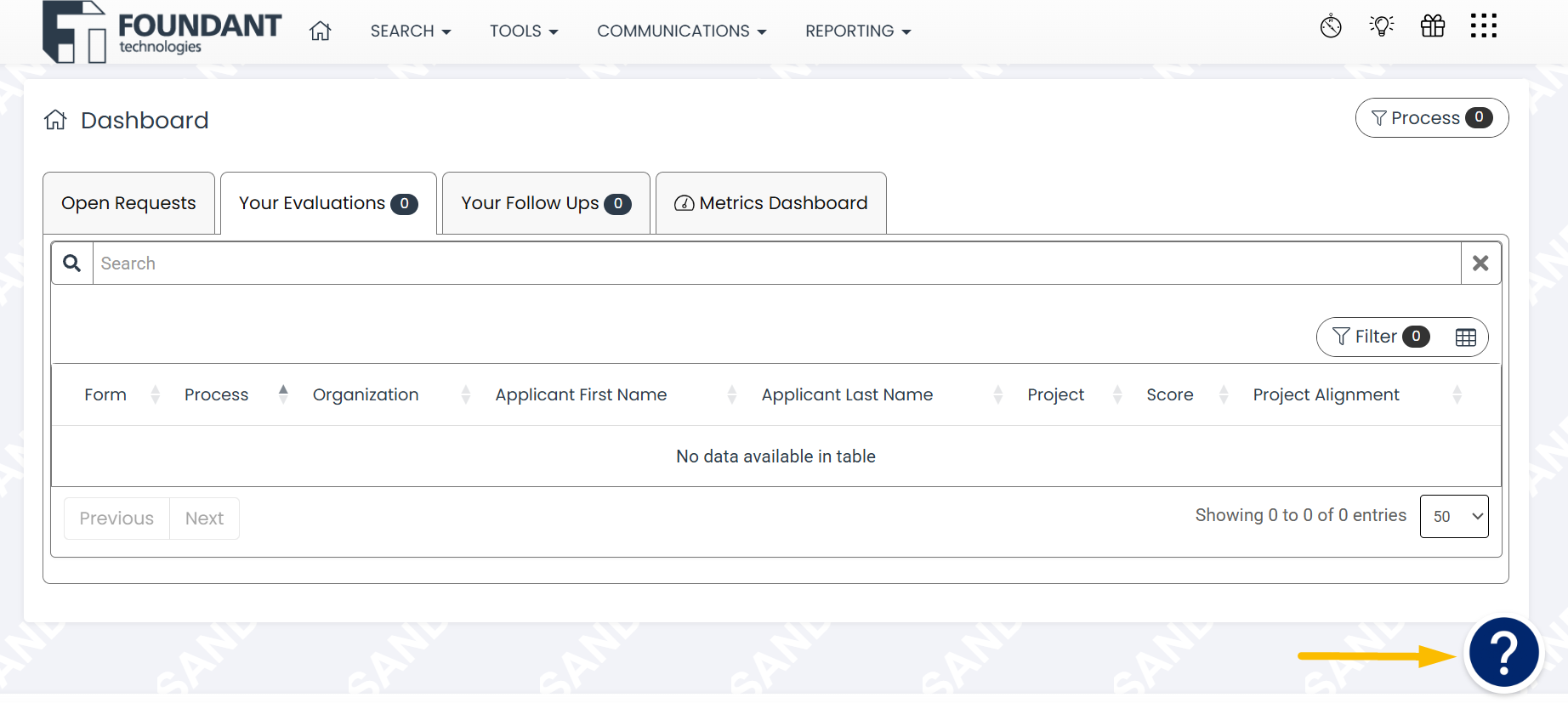Open the entries per page dropdown

[x=1454, y=517]
